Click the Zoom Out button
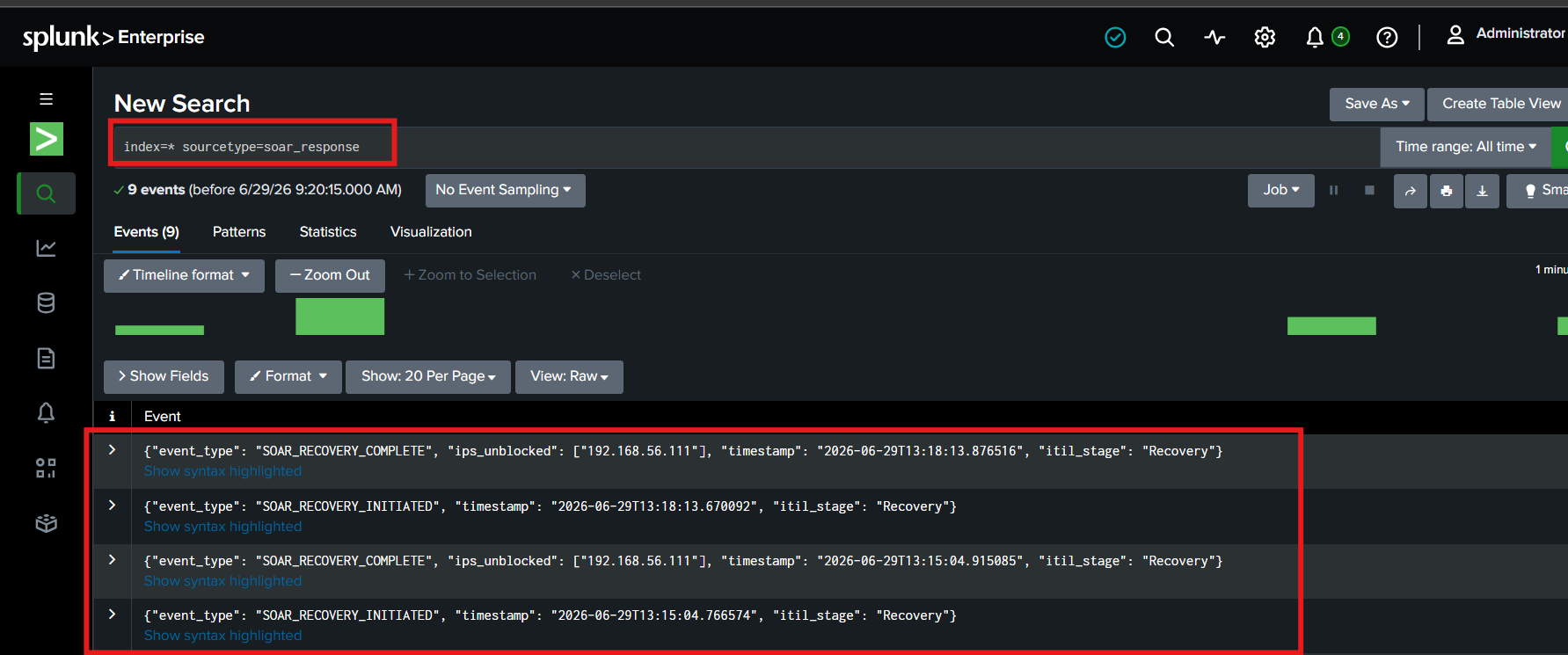This screenshot has height=655, width=1568. pos(330,275)
